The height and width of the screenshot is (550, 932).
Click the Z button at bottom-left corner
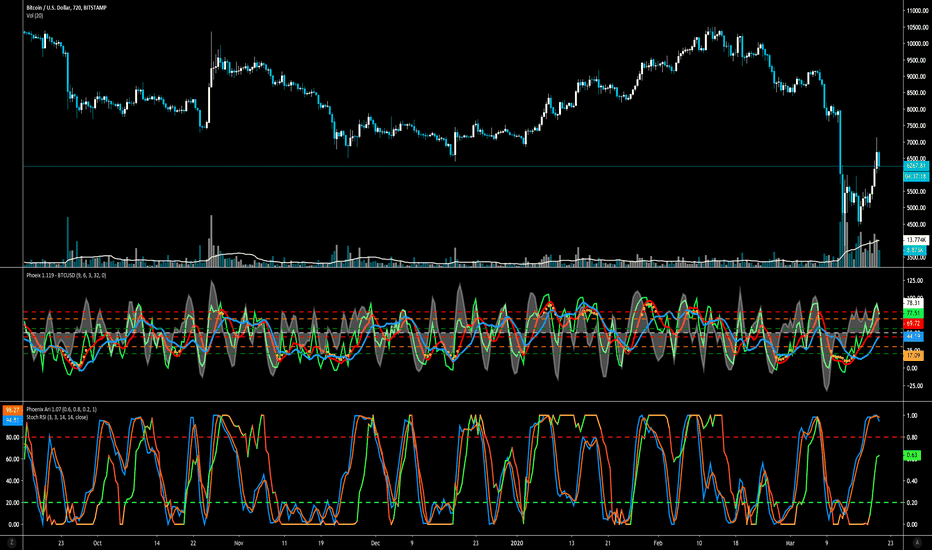pyautogui.click(x=11, y=543)
